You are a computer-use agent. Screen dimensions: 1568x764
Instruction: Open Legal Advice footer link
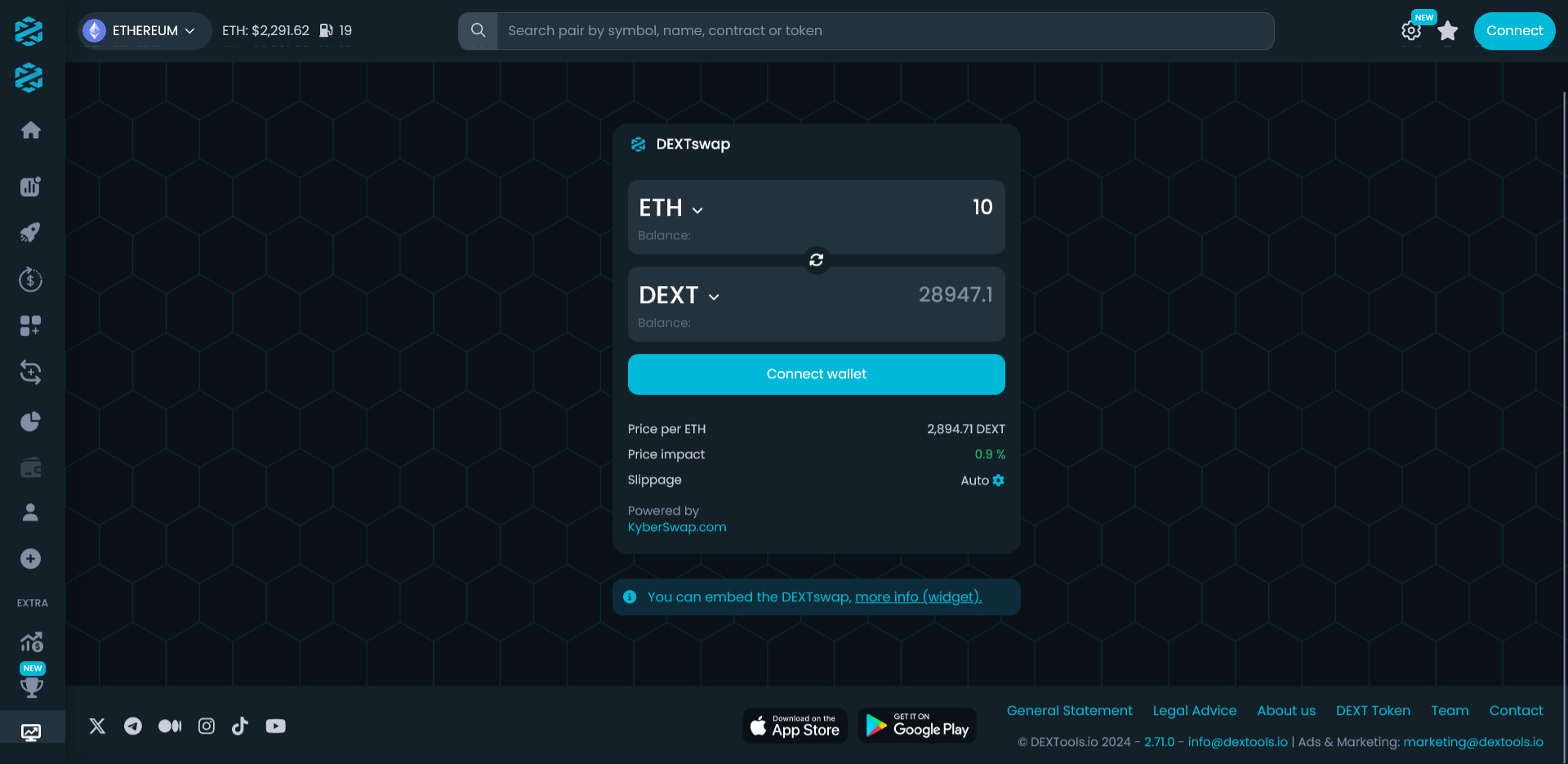pos(1194,711)
